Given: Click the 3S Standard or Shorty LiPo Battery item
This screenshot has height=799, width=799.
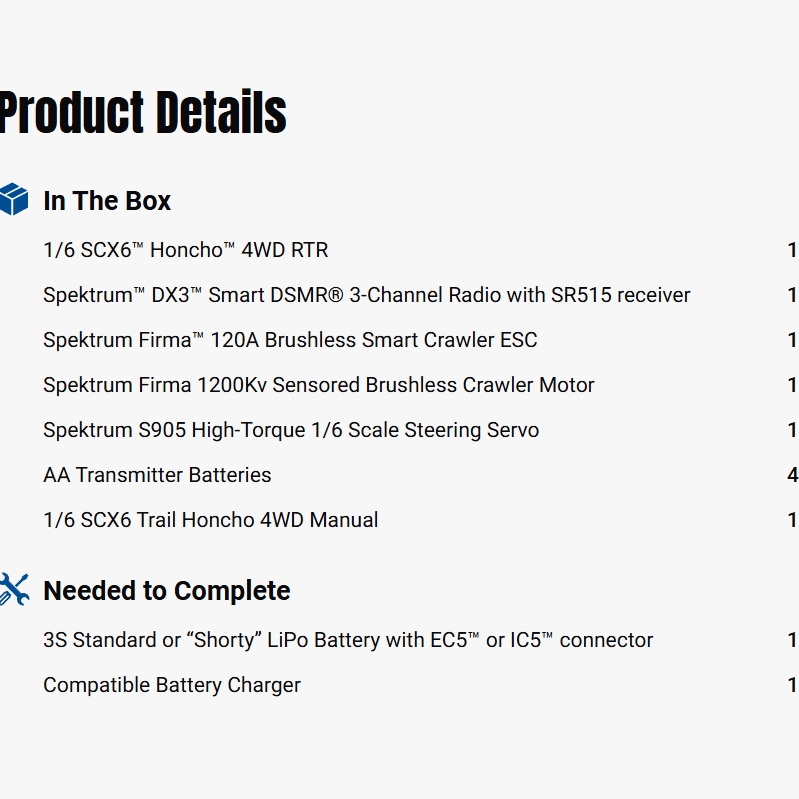Looking at the screenshot, I should pos(348,640).
